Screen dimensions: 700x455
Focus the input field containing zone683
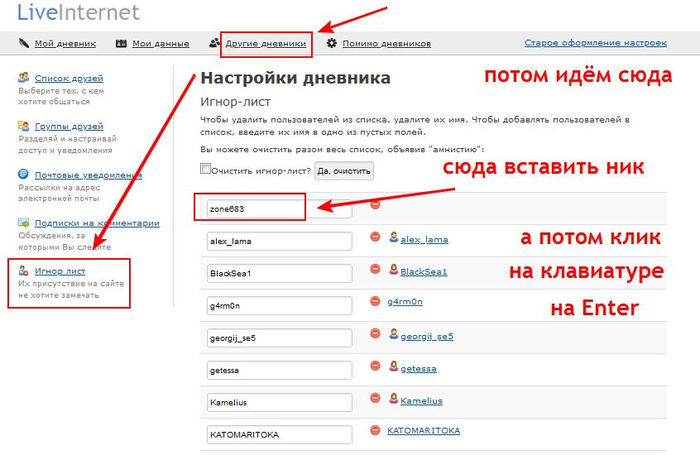point(279,209)
